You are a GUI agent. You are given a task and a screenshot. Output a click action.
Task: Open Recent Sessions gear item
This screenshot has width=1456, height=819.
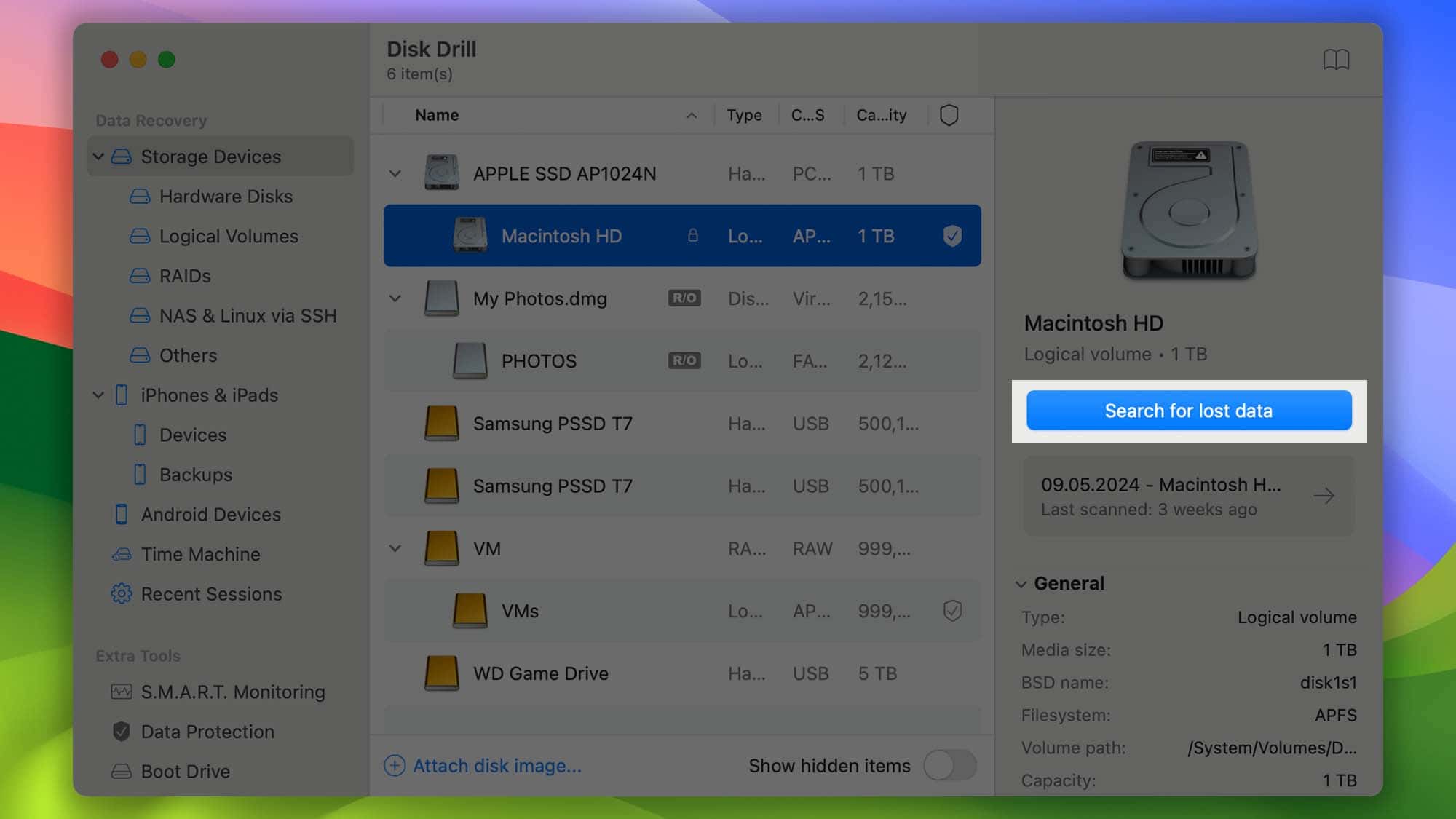(x=210, y=594)
